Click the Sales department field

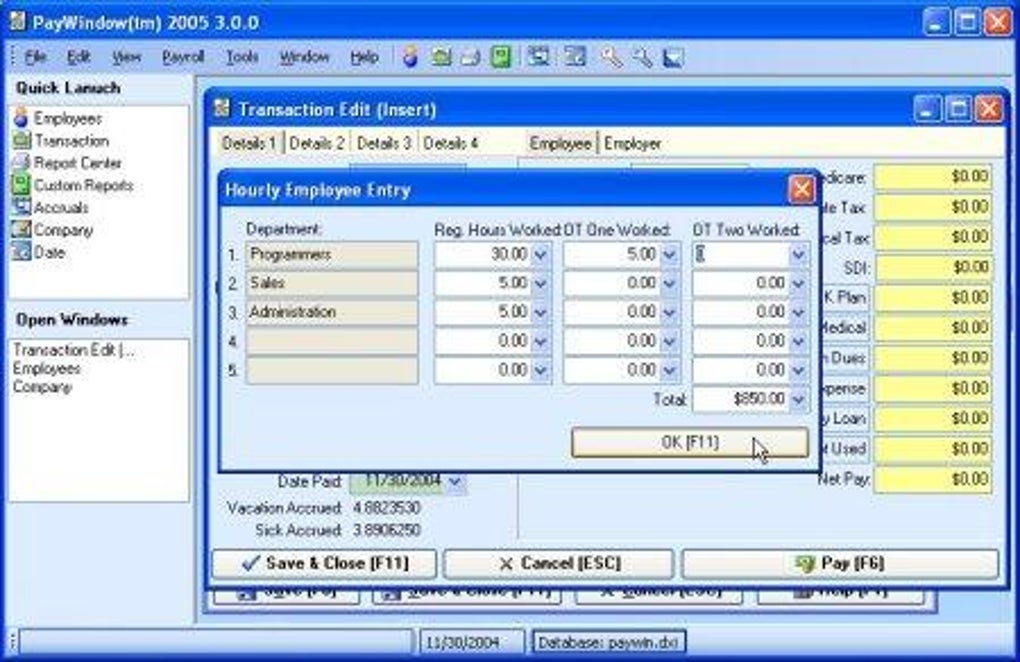pos(332,283)
